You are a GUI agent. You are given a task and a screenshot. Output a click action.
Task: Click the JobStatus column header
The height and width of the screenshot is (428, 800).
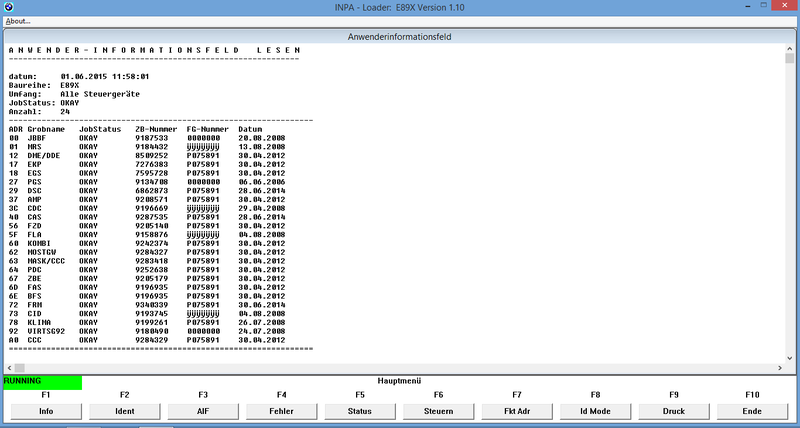[x=100, y=130]
